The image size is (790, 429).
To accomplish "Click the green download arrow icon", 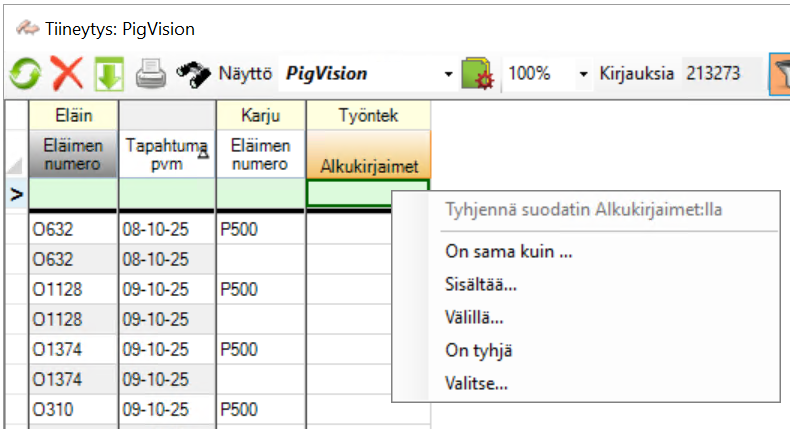I will [x=109, y=74].
